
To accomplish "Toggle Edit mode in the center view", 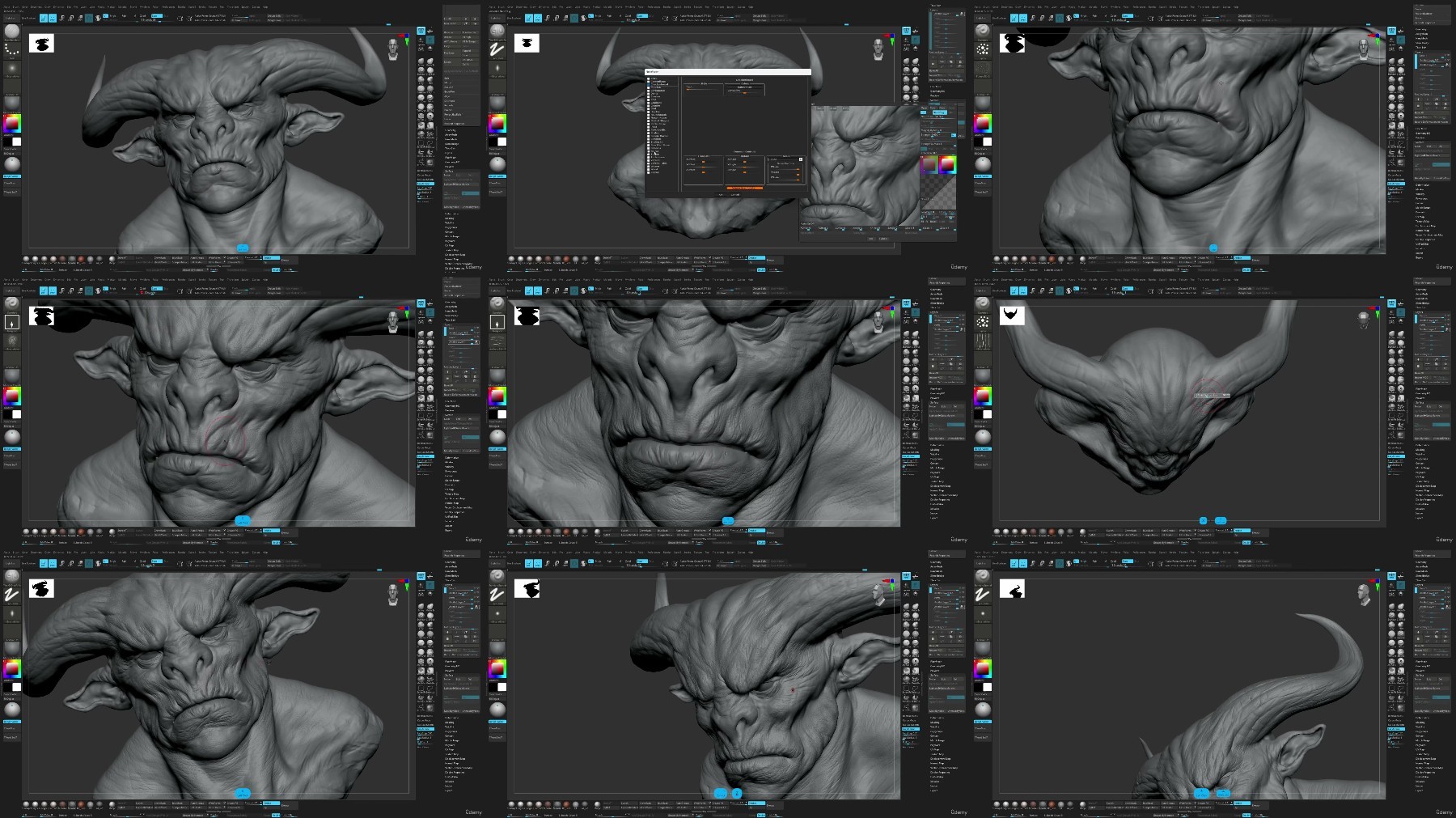I will pyautogui.click(x=529, y=290).
